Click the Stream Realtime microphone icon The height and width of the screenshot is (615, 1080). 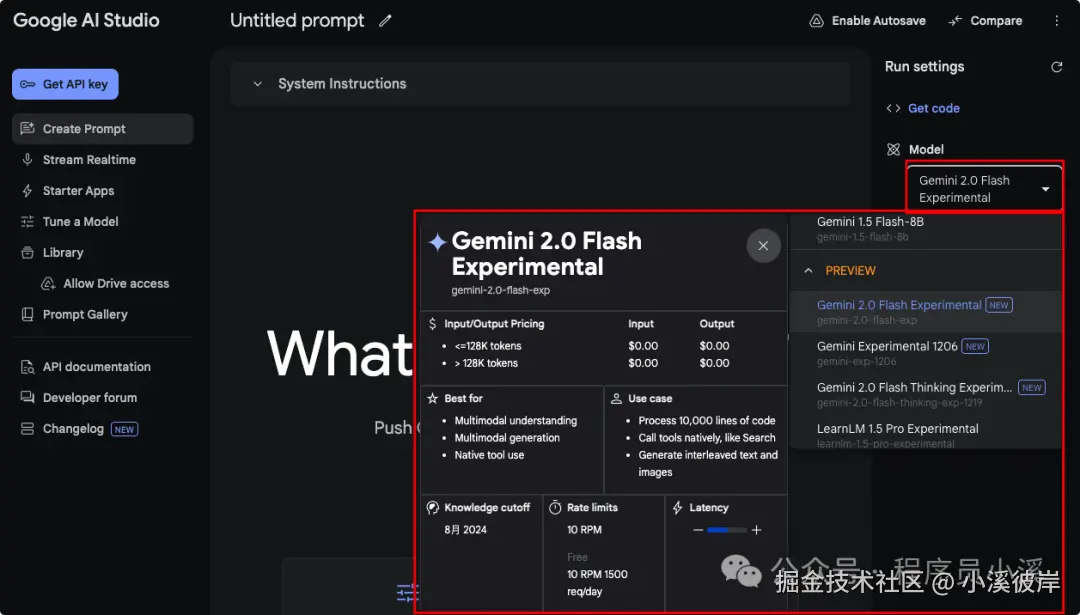[28, 160]
